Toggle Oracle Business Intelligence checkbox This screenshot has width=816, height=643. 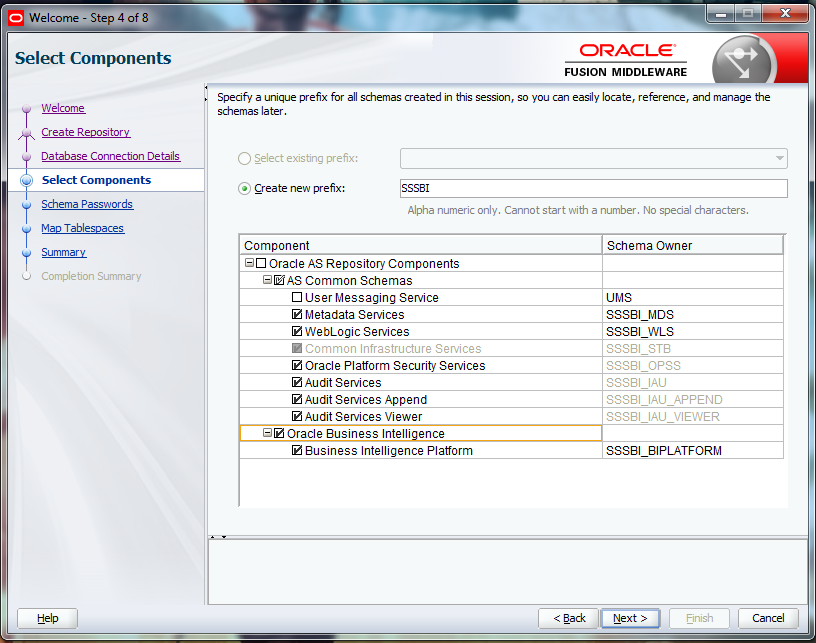click(x=279, y=433)
